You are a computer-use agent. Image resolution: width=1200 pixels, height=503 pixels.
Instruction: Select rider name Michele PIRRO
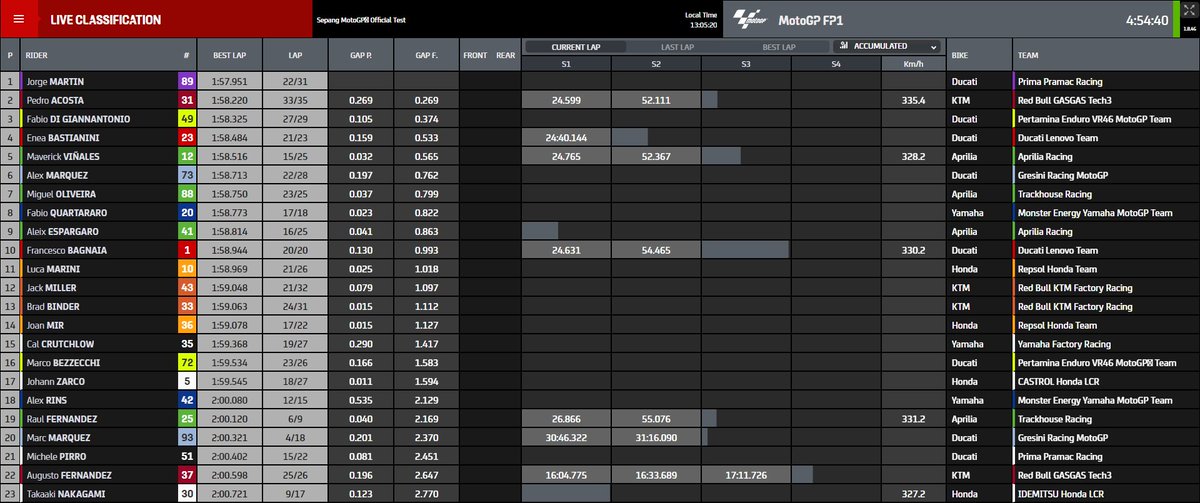click(56, 457)
